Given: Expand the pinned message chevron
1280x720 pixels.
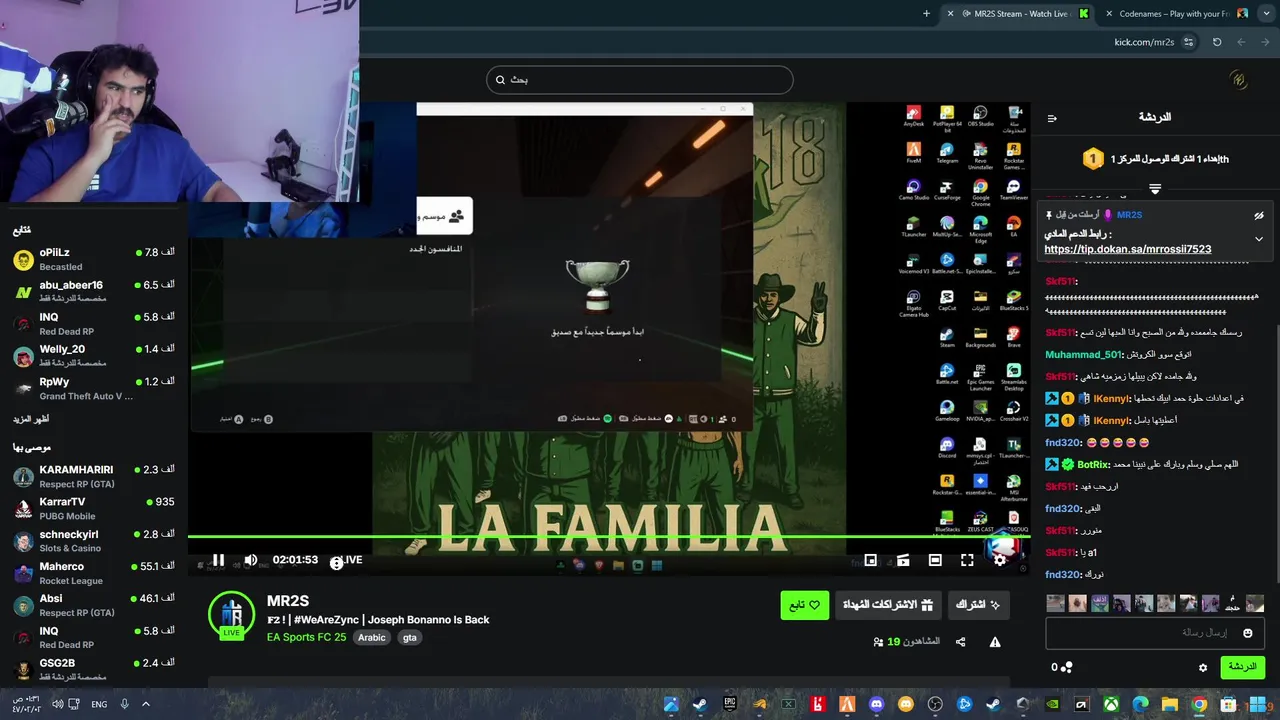Looking at the screenshot, I should 1259,239.
